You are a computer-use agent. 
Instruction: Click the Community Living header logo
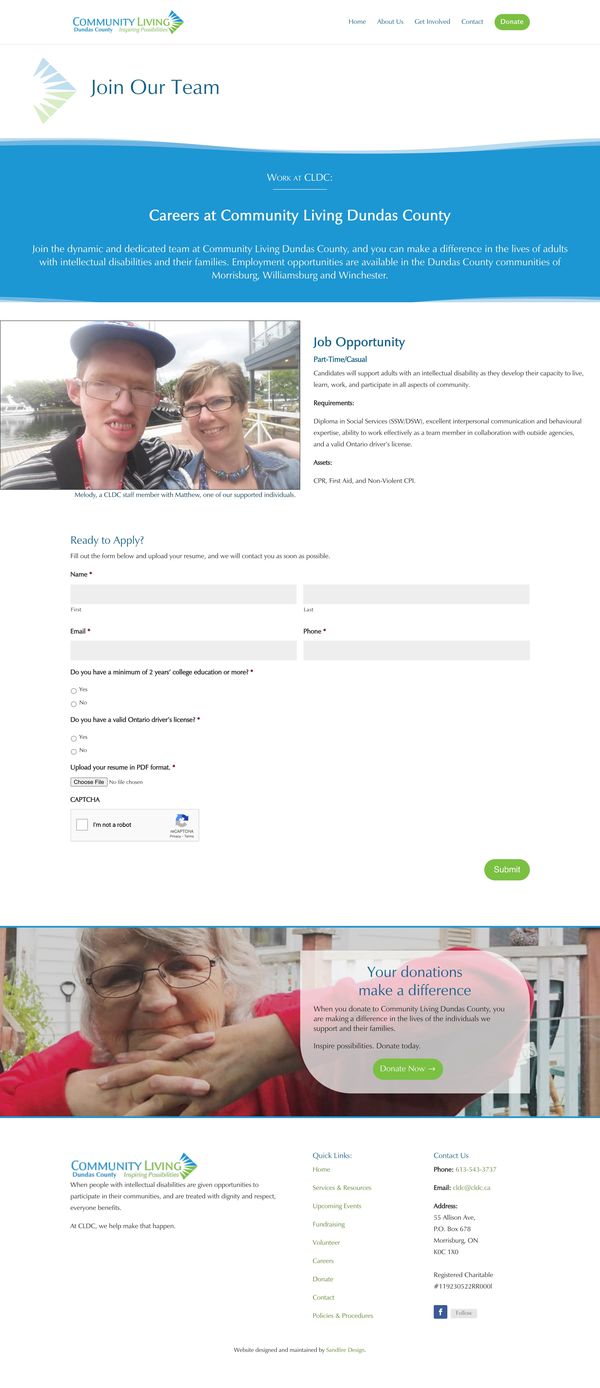click(x=128, y=22)
